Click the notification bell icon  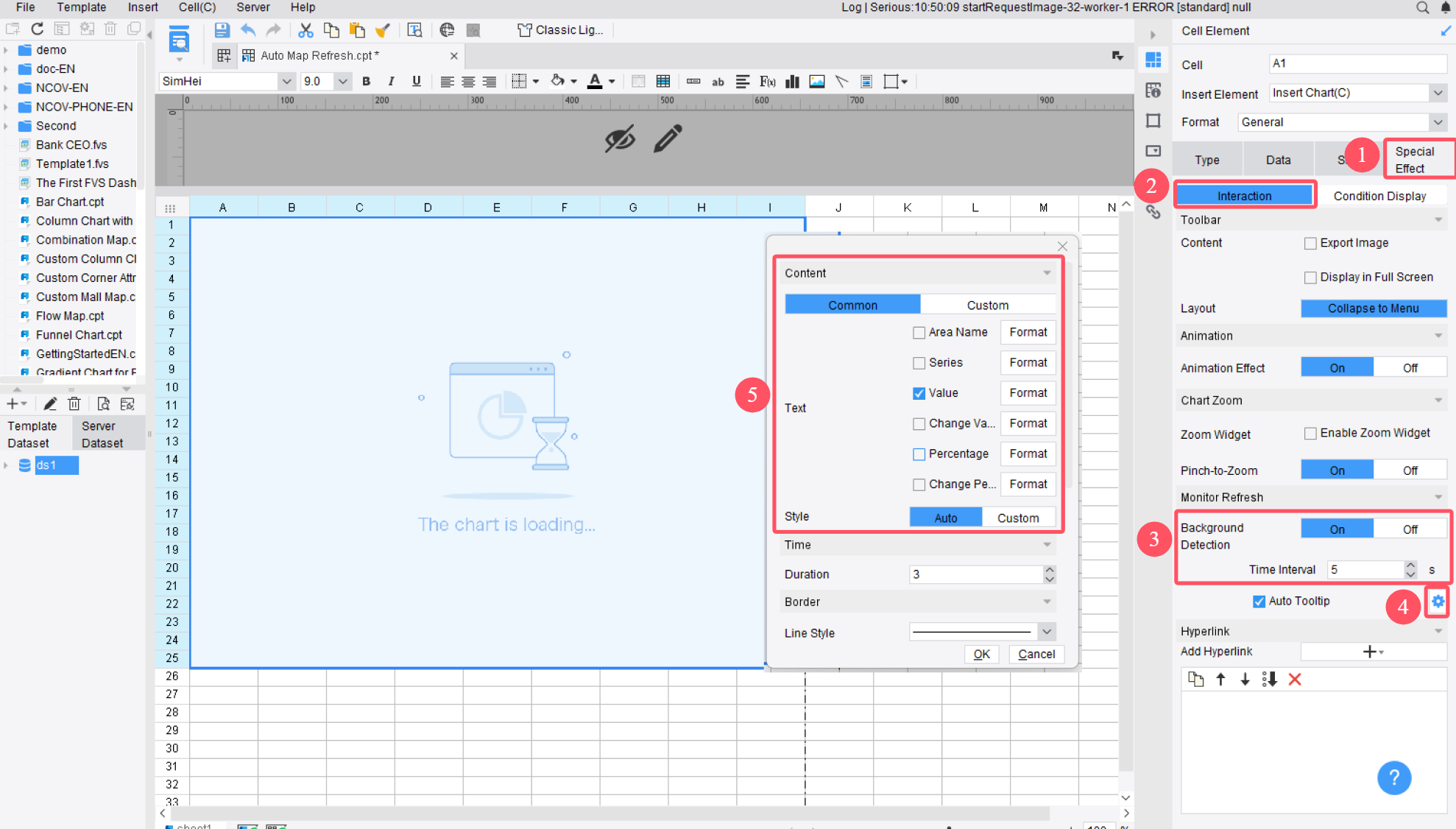click(x=1445, y=7)
